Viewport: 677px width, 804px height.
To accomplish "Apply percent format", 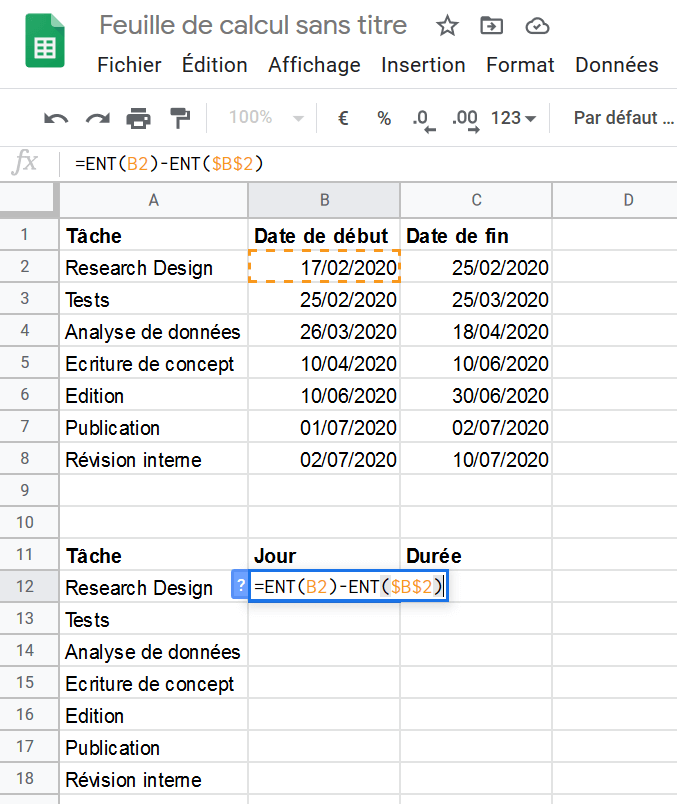I will click(x=384, y=118).
